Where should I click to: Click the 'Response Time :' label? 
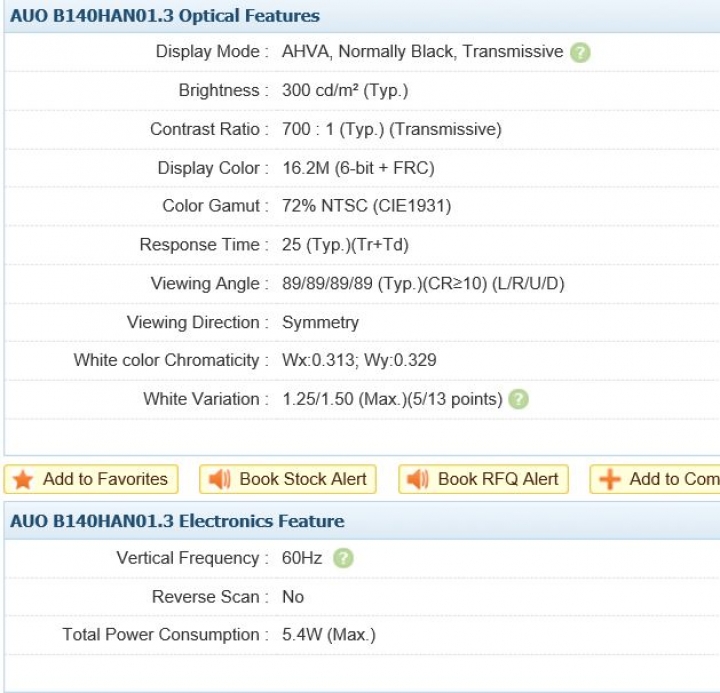click(x=204, y=245)
